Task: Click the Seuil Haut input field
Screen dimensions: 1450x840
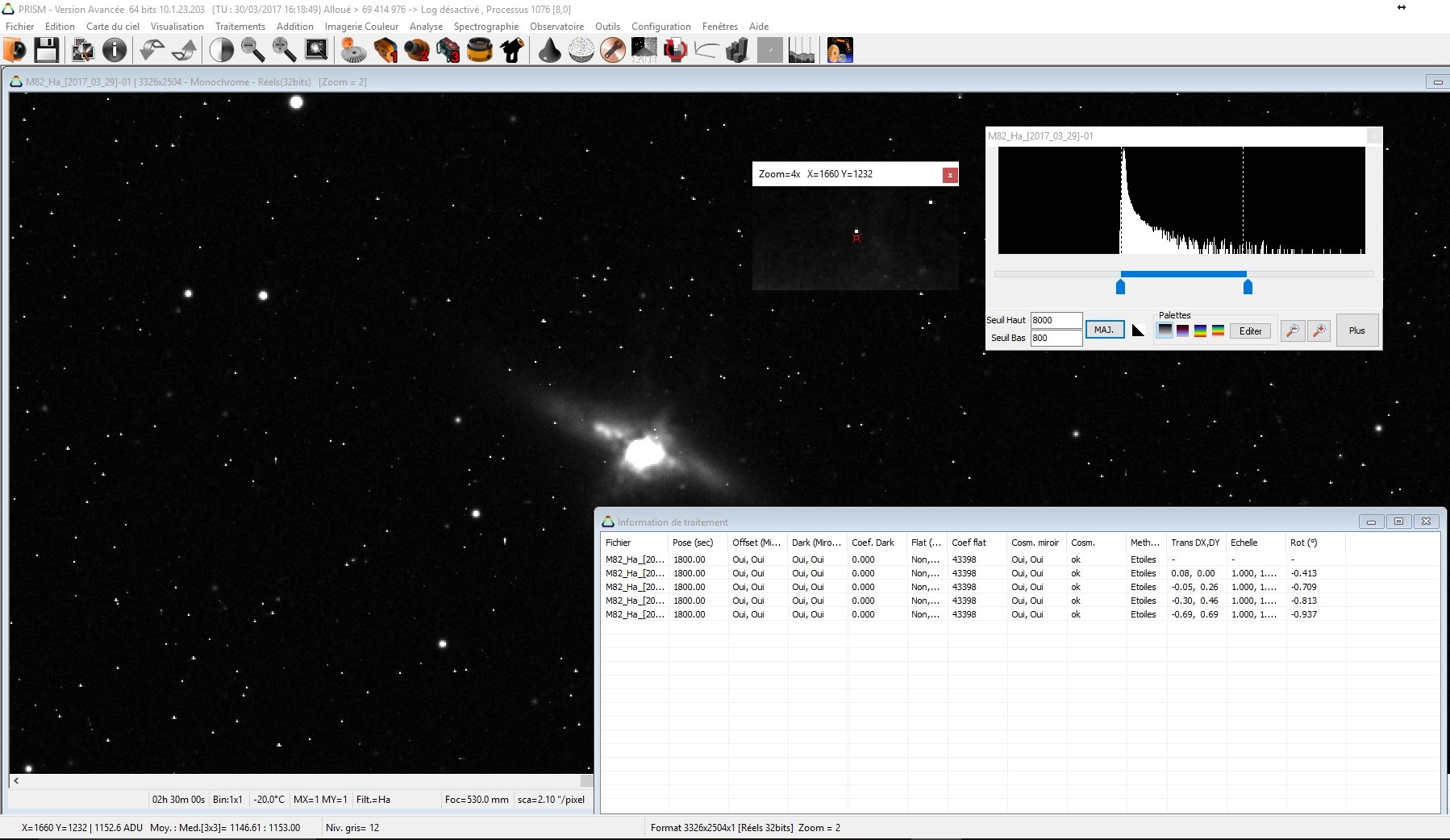Action: tap(1056, 320)
